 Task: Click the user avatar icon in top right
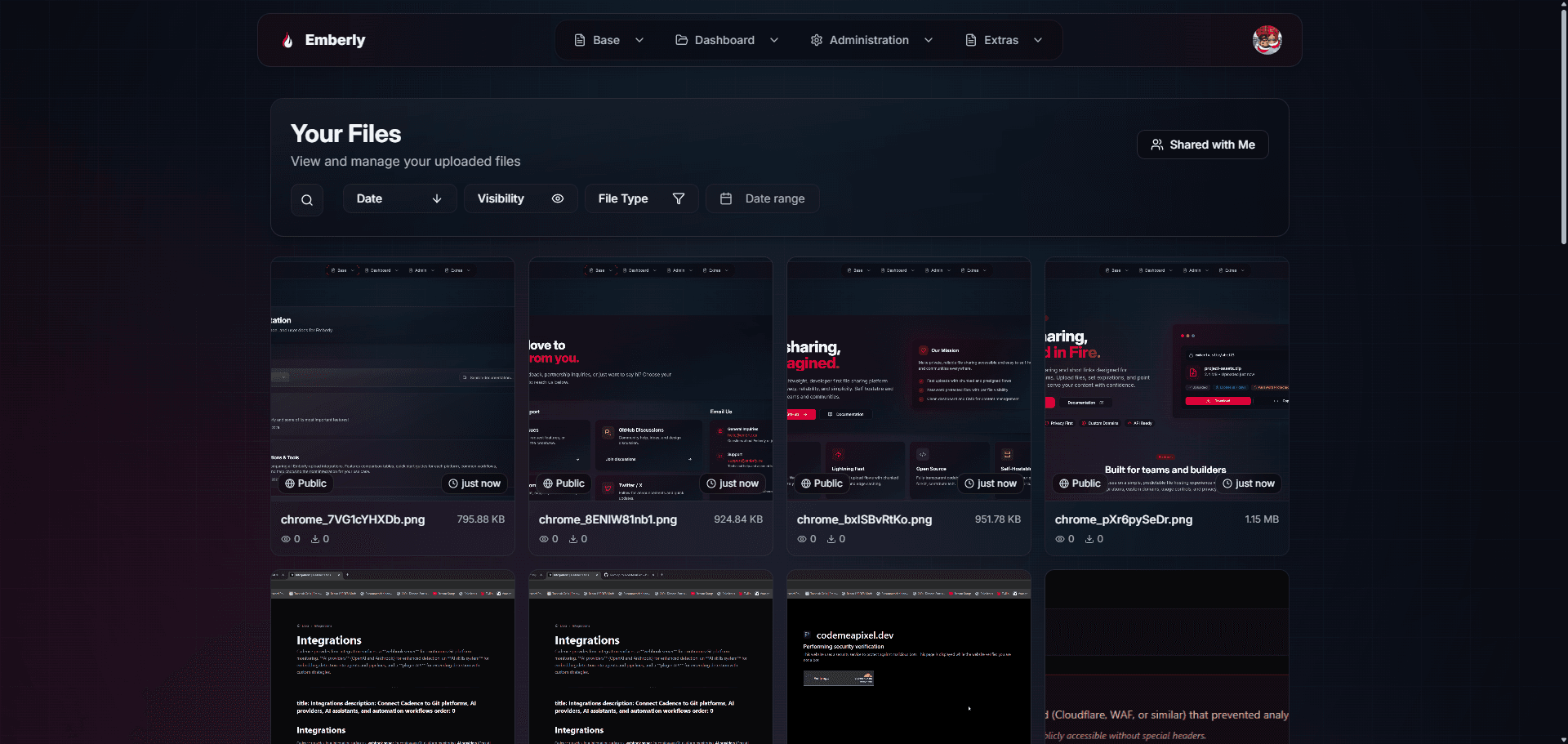1267,39
